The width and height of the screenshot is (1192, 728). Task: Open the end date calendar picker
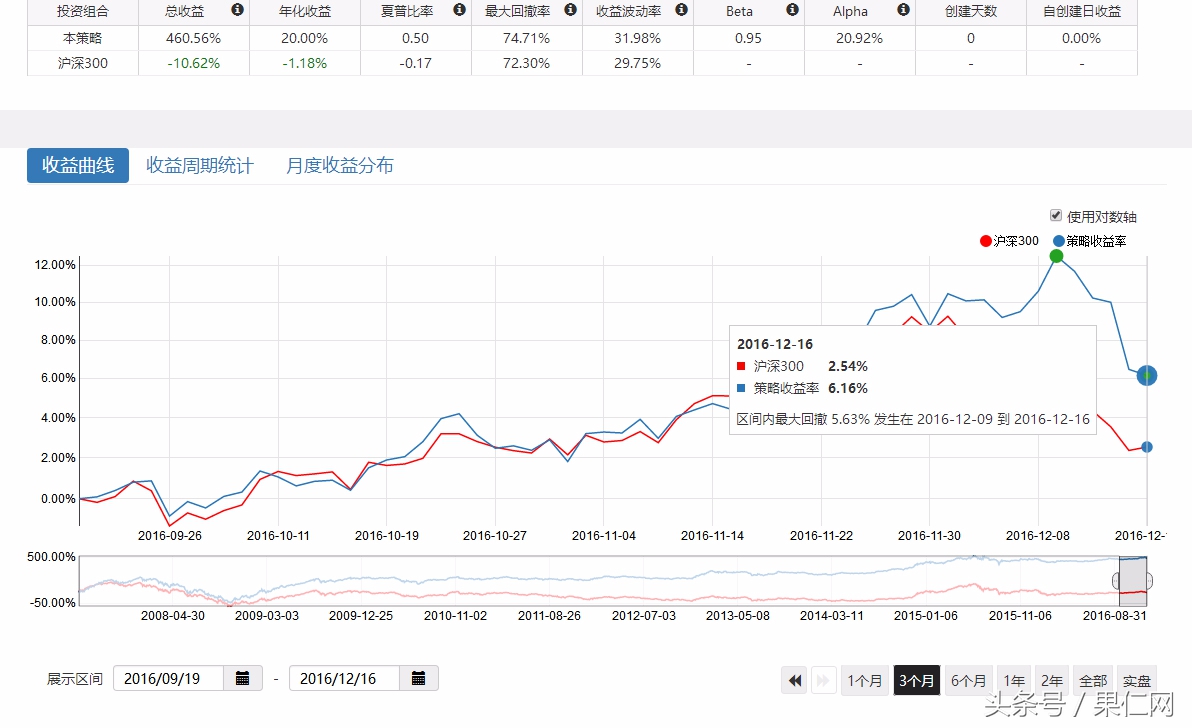coord(419,677)
